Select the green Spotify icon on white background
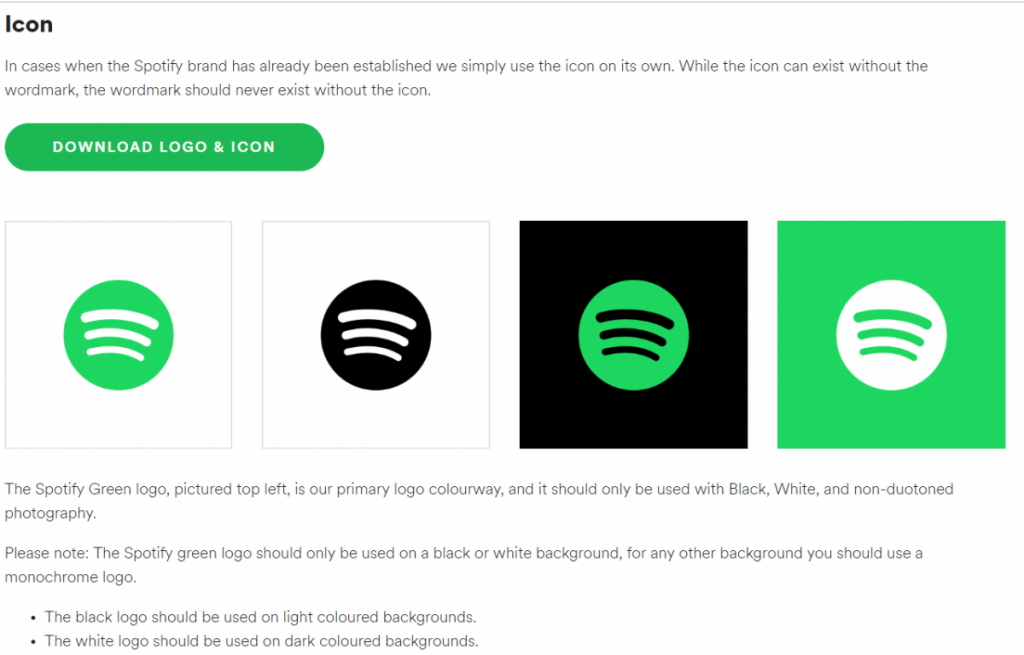 point(118,334)
